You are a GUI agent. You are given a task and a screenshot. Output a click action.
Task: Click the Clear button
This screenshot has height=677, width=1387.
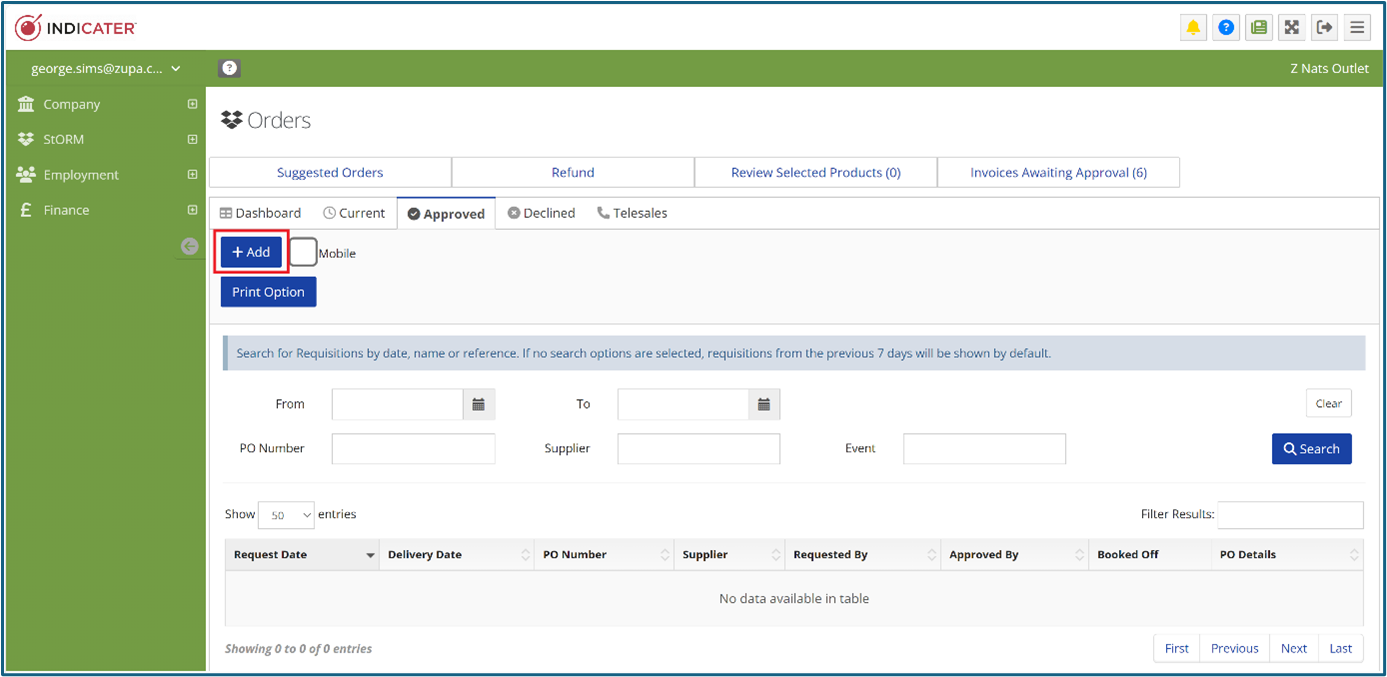coord(1328,403)
